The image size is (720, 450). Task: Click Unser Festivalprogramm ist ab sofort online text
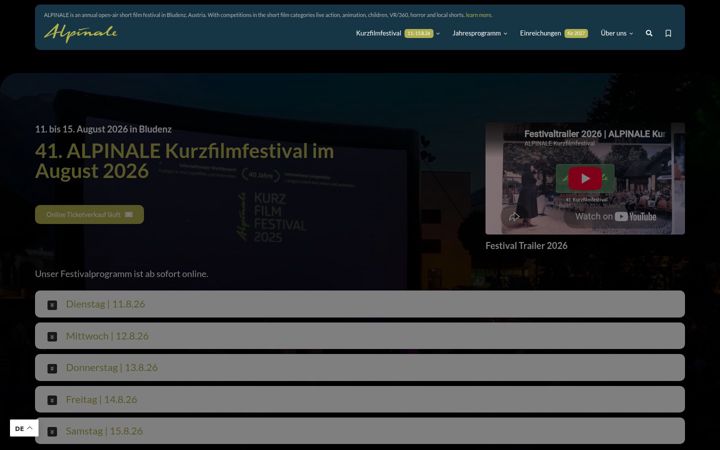(122, 274)
